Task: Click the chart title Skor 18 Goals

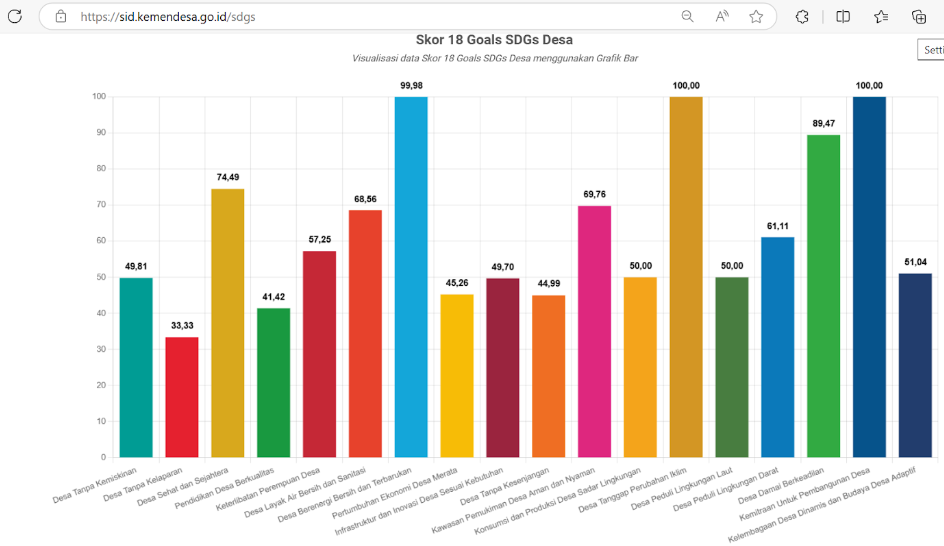Action: 494,40
